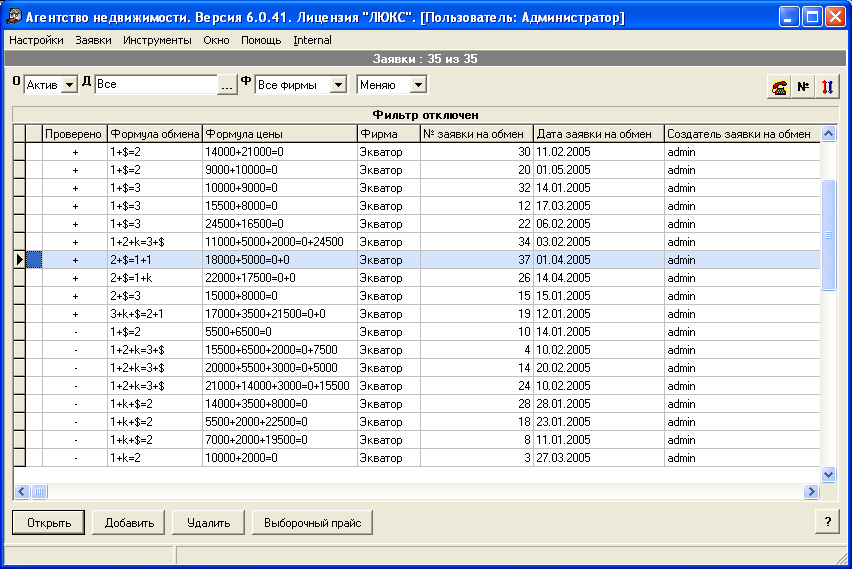Select cell 7000+2000+19500=0
The width and height of the screenshot is (852, 569).
pyautogui.click(x=280, y=440)
